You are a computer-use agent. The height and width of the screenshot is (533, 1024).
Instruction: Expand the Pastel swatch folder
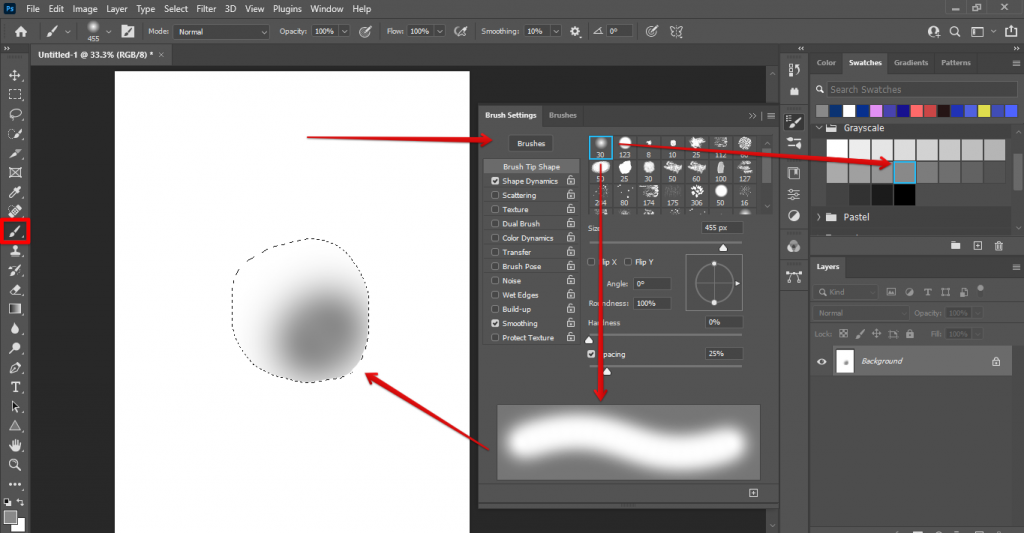point(820,217)
